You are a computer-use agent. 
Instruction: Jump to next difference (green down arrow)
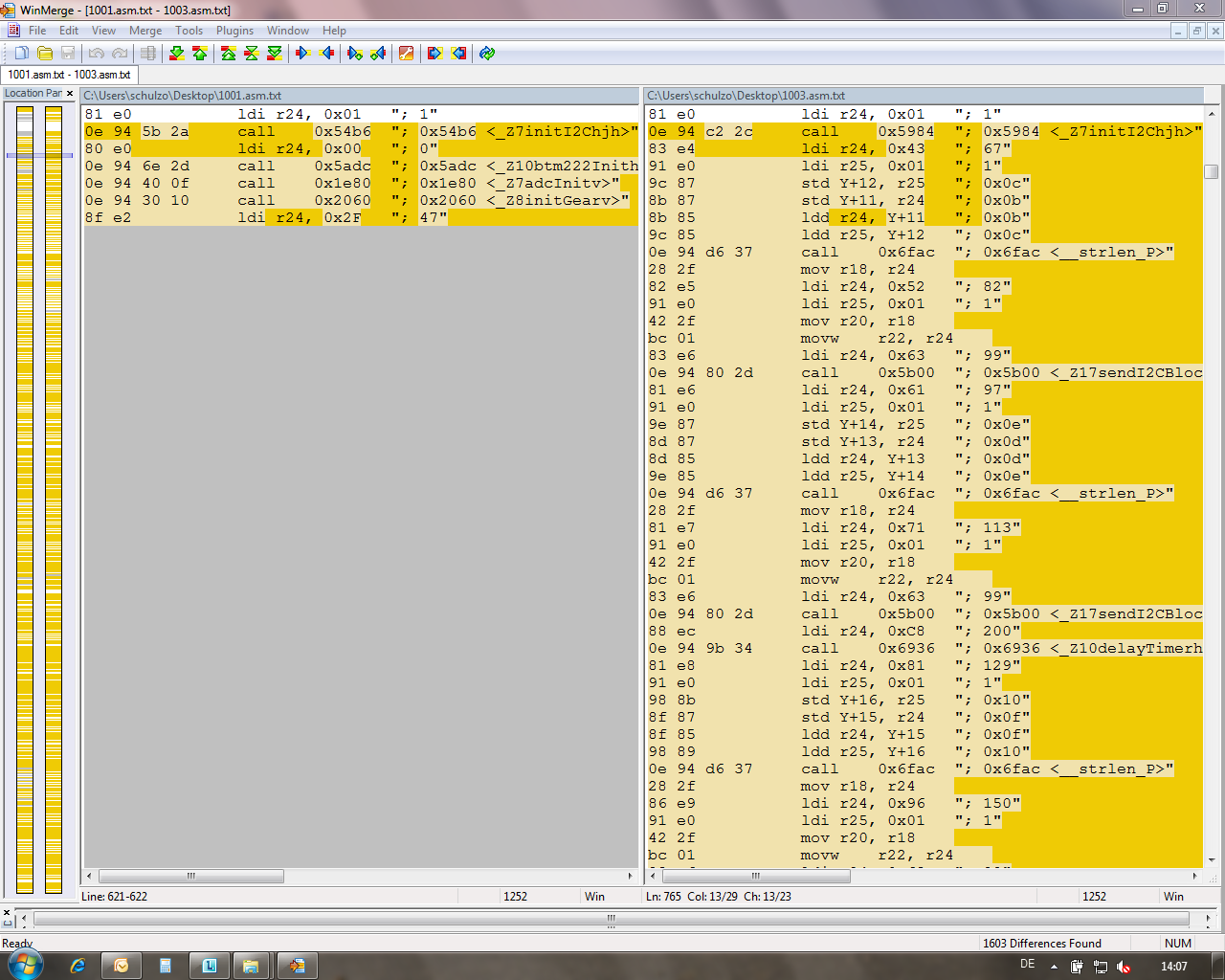tap(177, 54)
